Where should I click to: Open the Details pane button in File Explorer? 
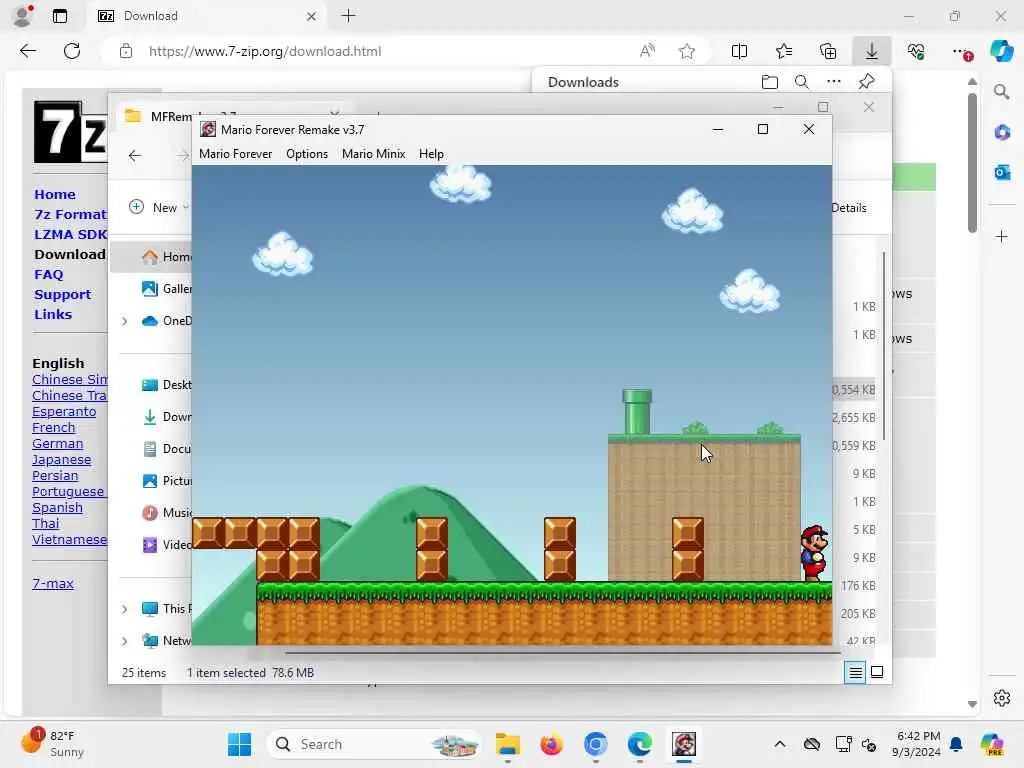(x=848, y=208)
